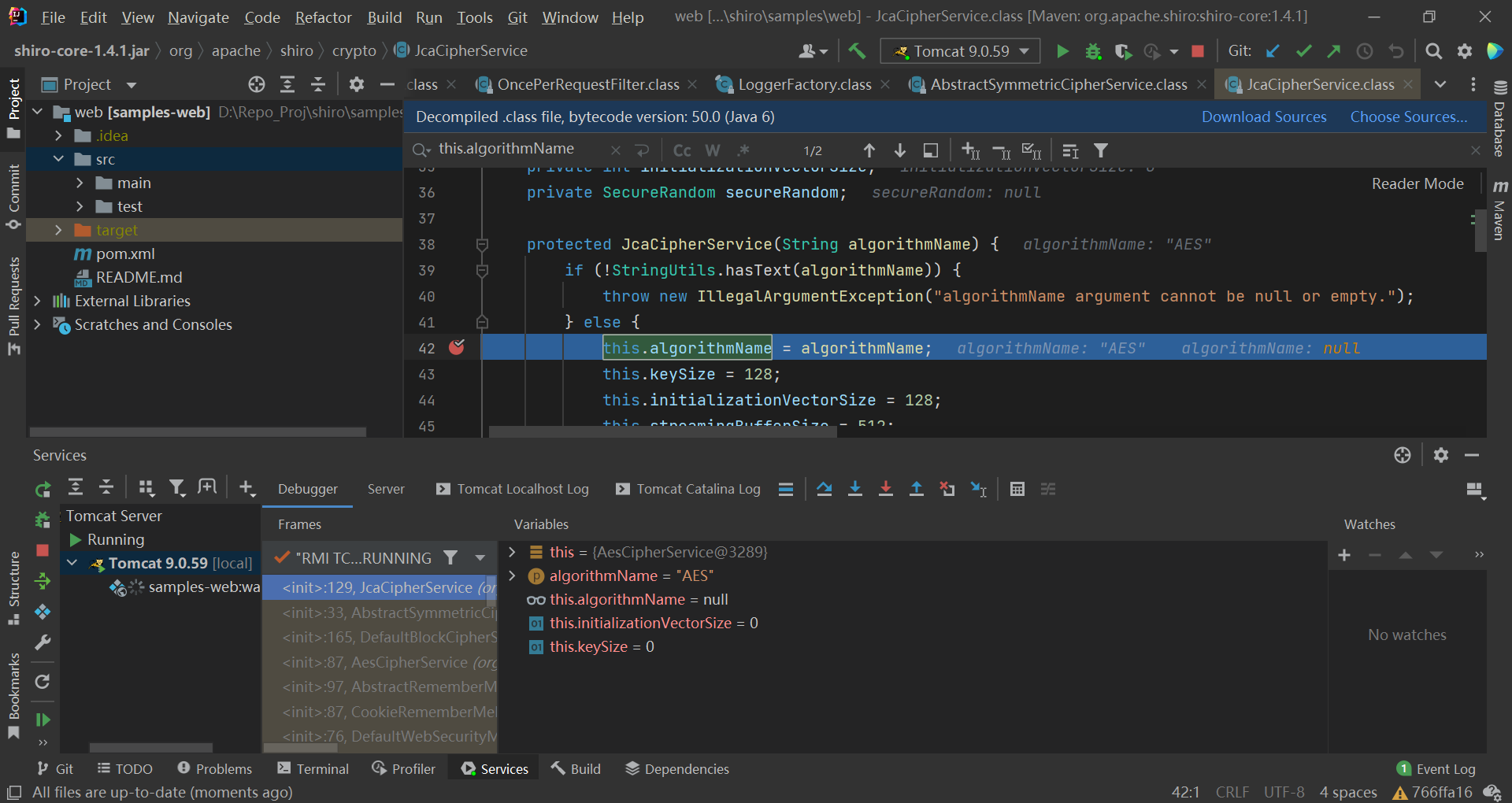This screenshot has width=1512, height=803.
Task: Step into in debugger toolbar
Action: coord(855,489)
